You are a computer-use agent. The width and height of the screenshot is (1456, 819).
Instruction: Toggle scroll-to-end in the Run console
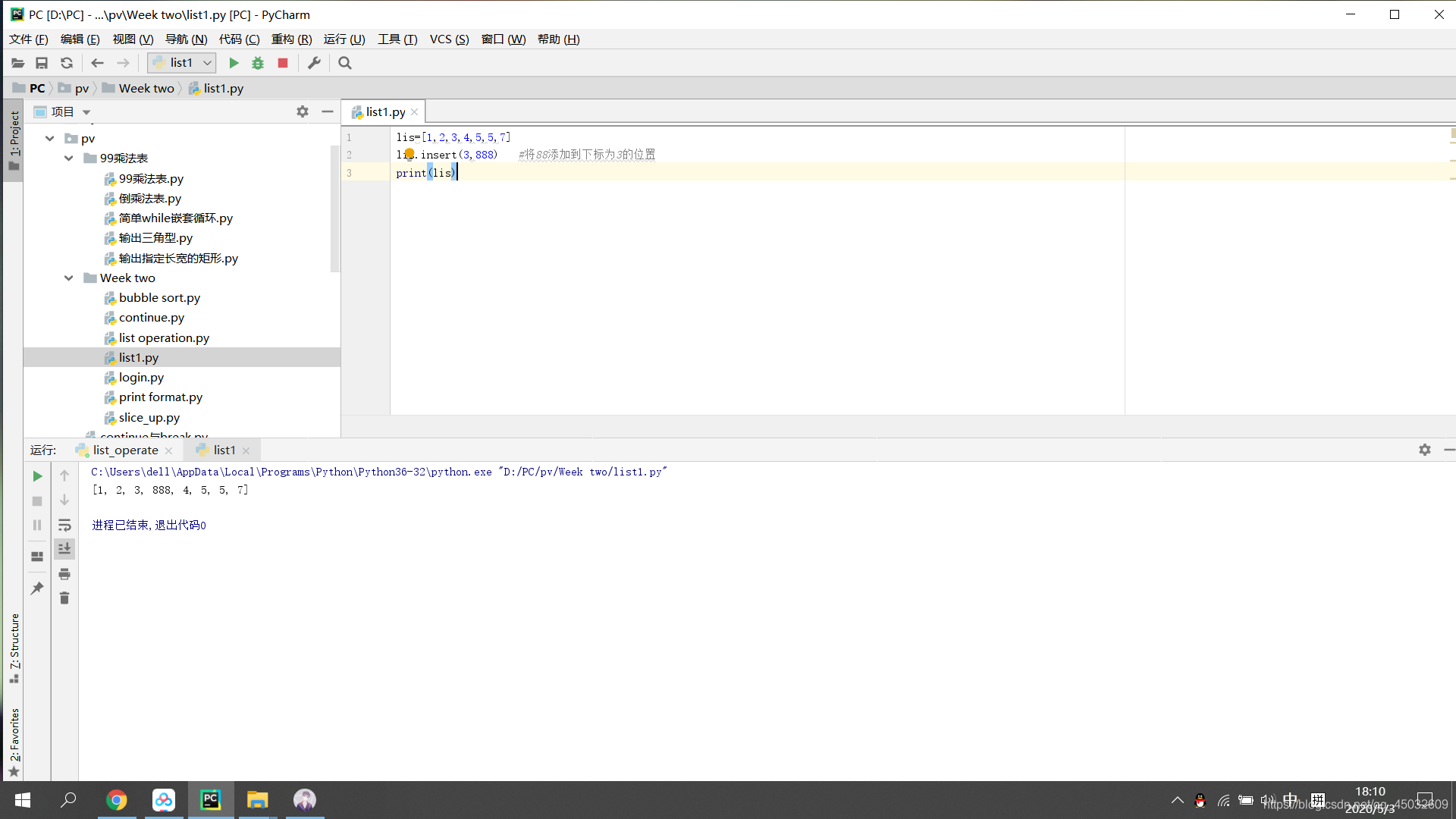[64, 548]
